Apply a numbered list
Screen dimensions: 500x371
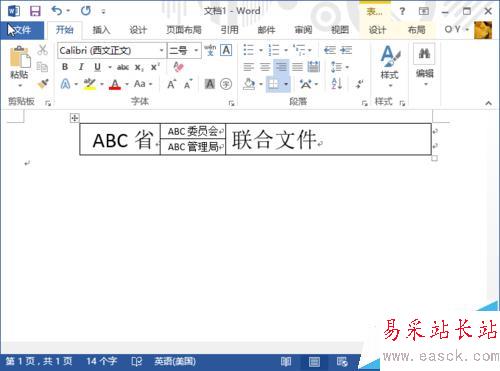274,50
